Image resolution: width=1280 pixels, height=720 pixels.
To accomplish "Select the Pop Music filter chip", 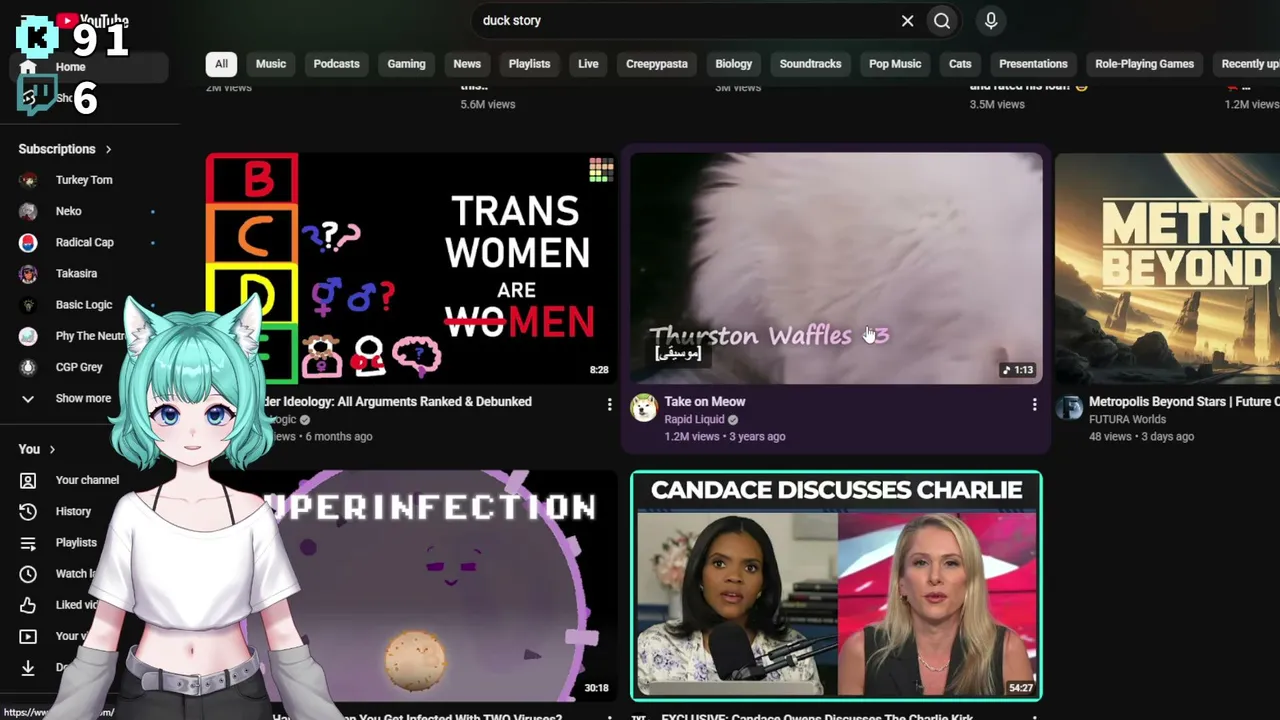I will (x=895, y=64).
